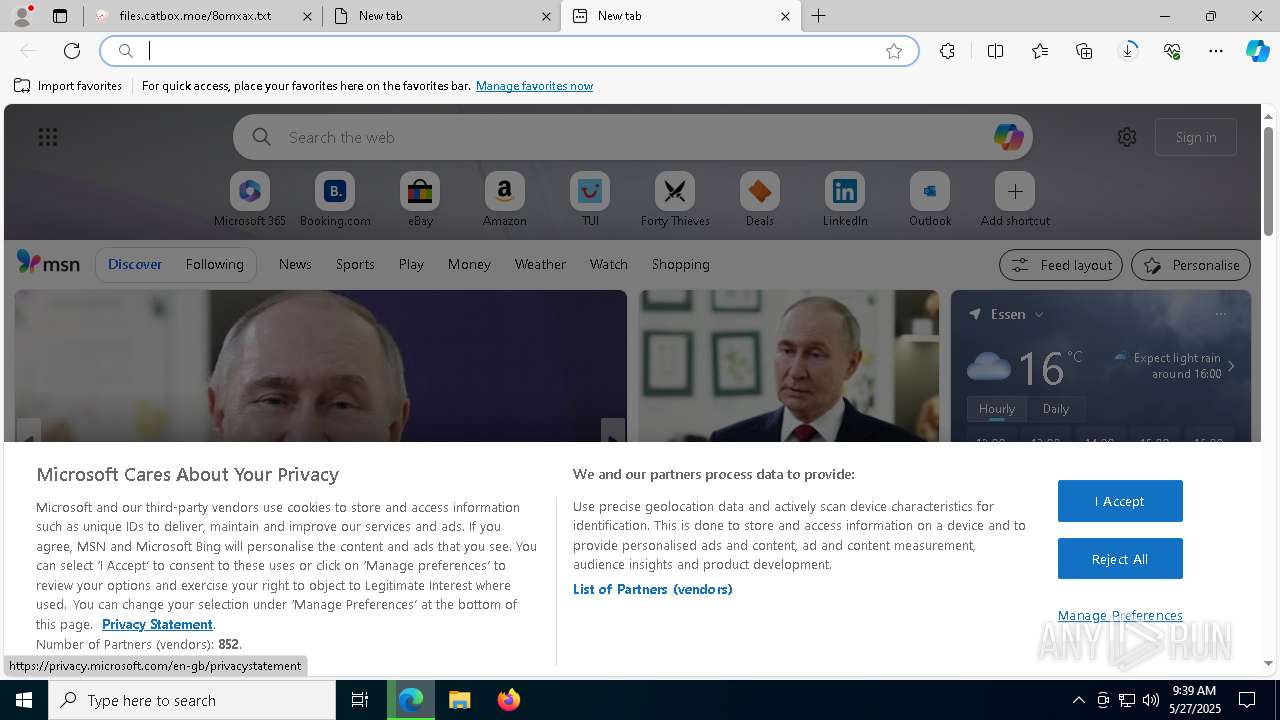Image resolution: width=1280 pixels, height=720 pixels.
Task: Open the Downloads icon
Action: [x=1128, y=51]
